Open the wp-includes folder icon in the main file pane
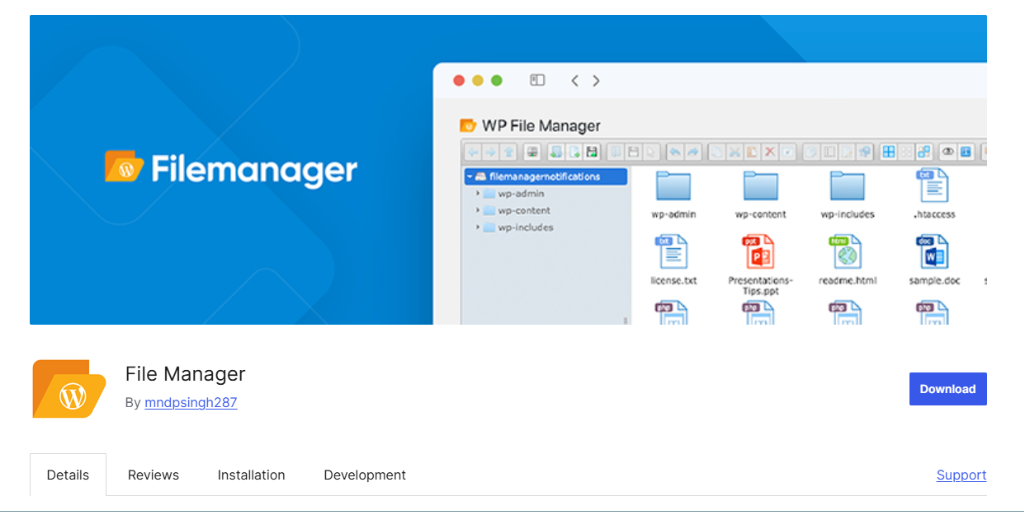This screenshot has height=512, width=1024. click(847, 186)
